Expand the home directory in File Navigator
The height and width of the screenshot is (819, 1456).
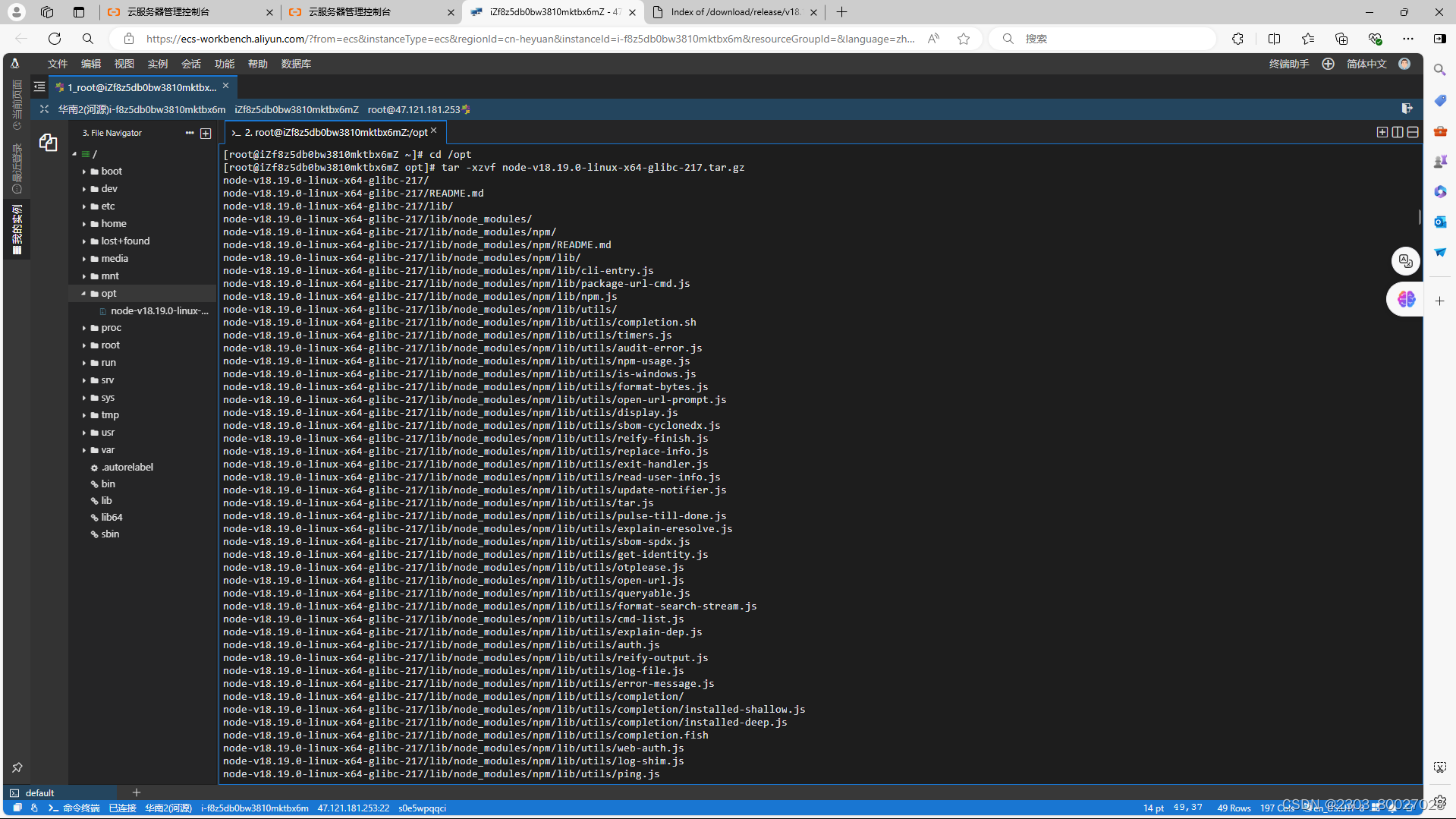(84, 223)
